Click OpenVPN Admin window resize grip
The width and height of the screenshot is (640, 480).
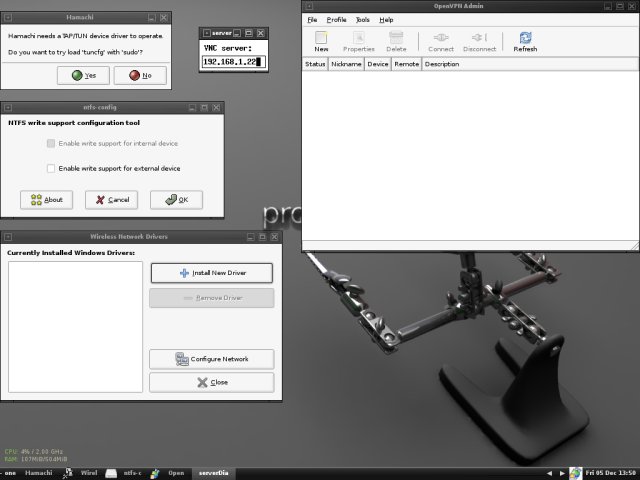point(635,246)
